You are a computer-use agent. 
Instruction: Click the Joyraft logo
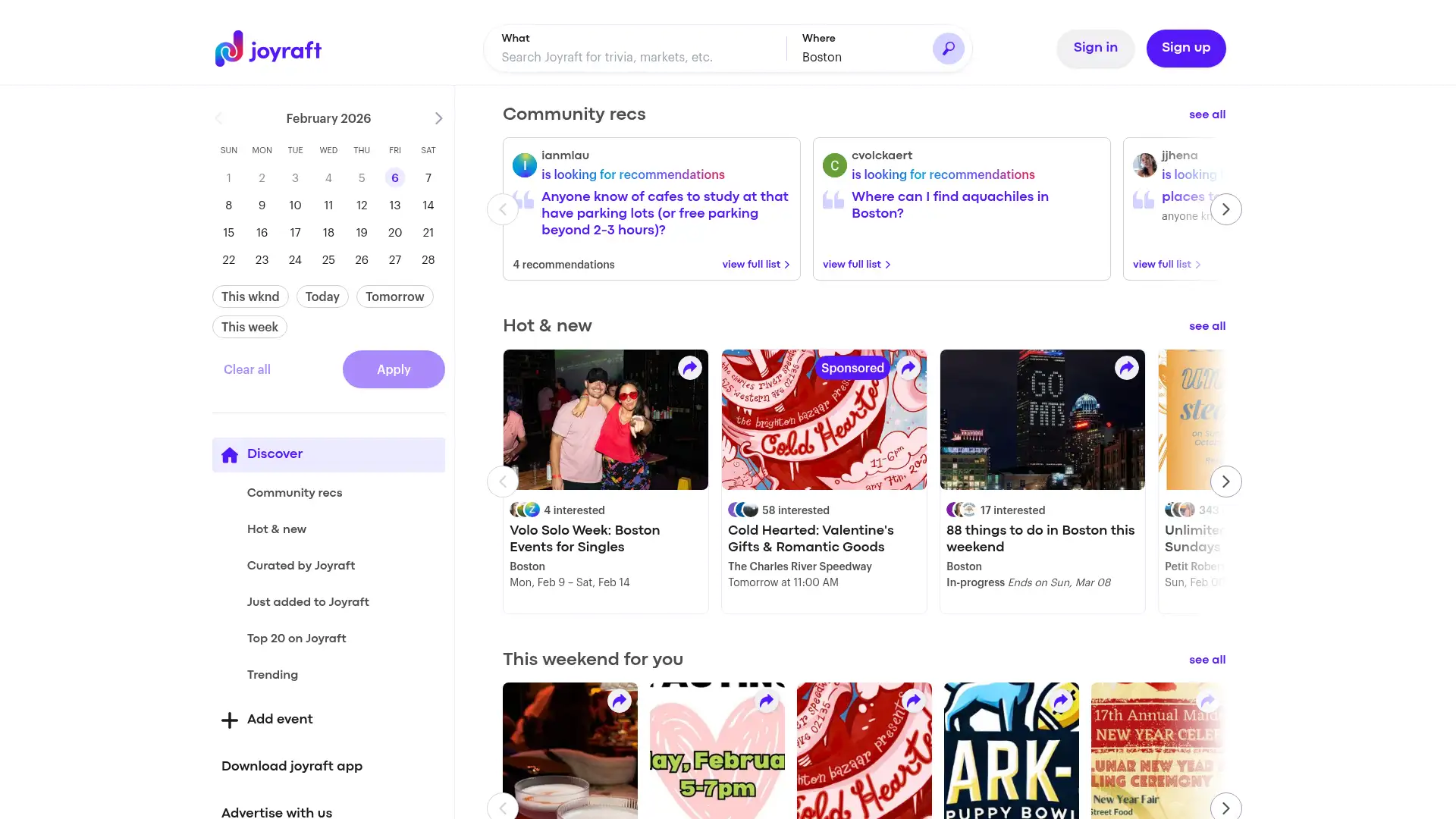pyautogui.click(x=267, y=49)
